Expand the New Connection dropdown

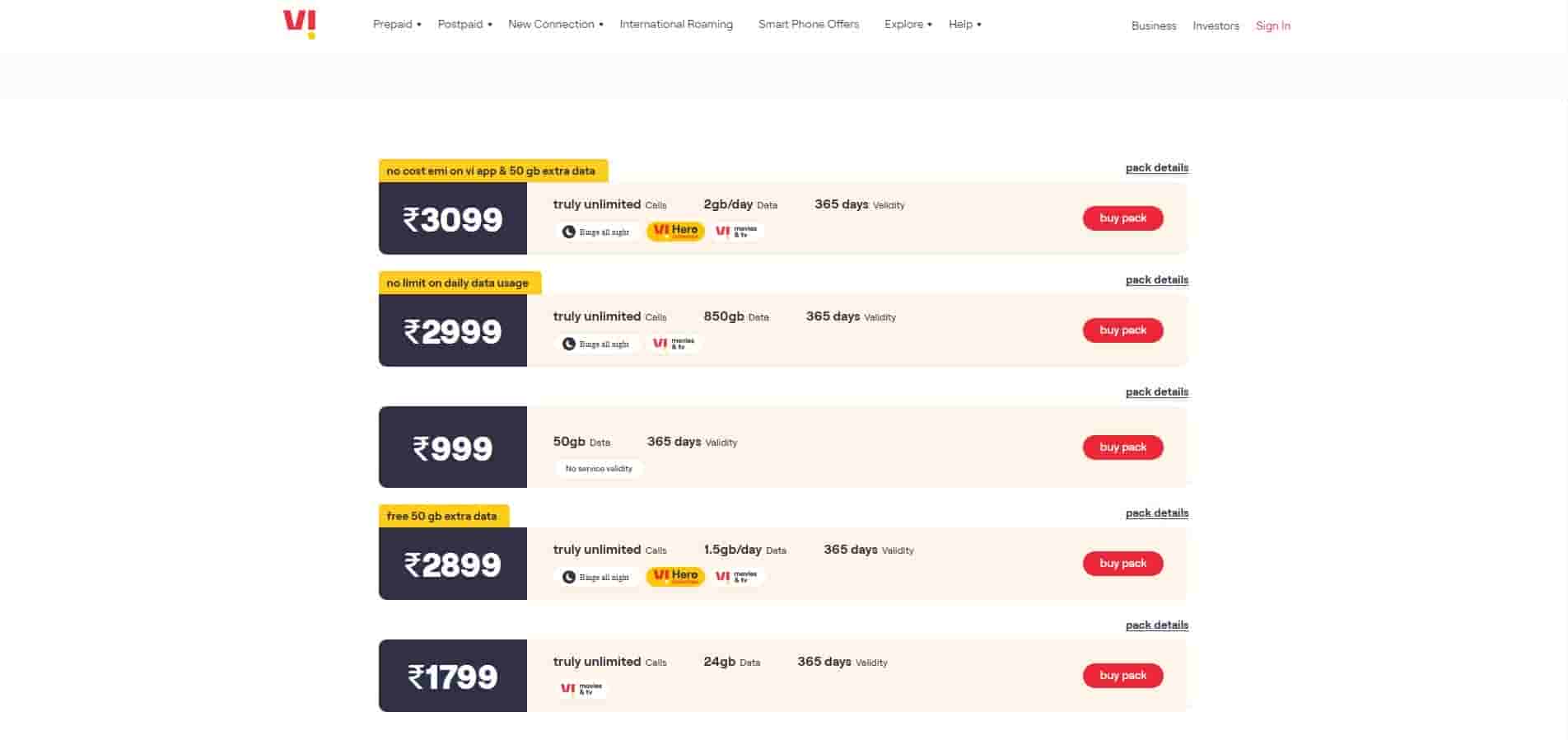pyautogui.click(x=555, y=25)
